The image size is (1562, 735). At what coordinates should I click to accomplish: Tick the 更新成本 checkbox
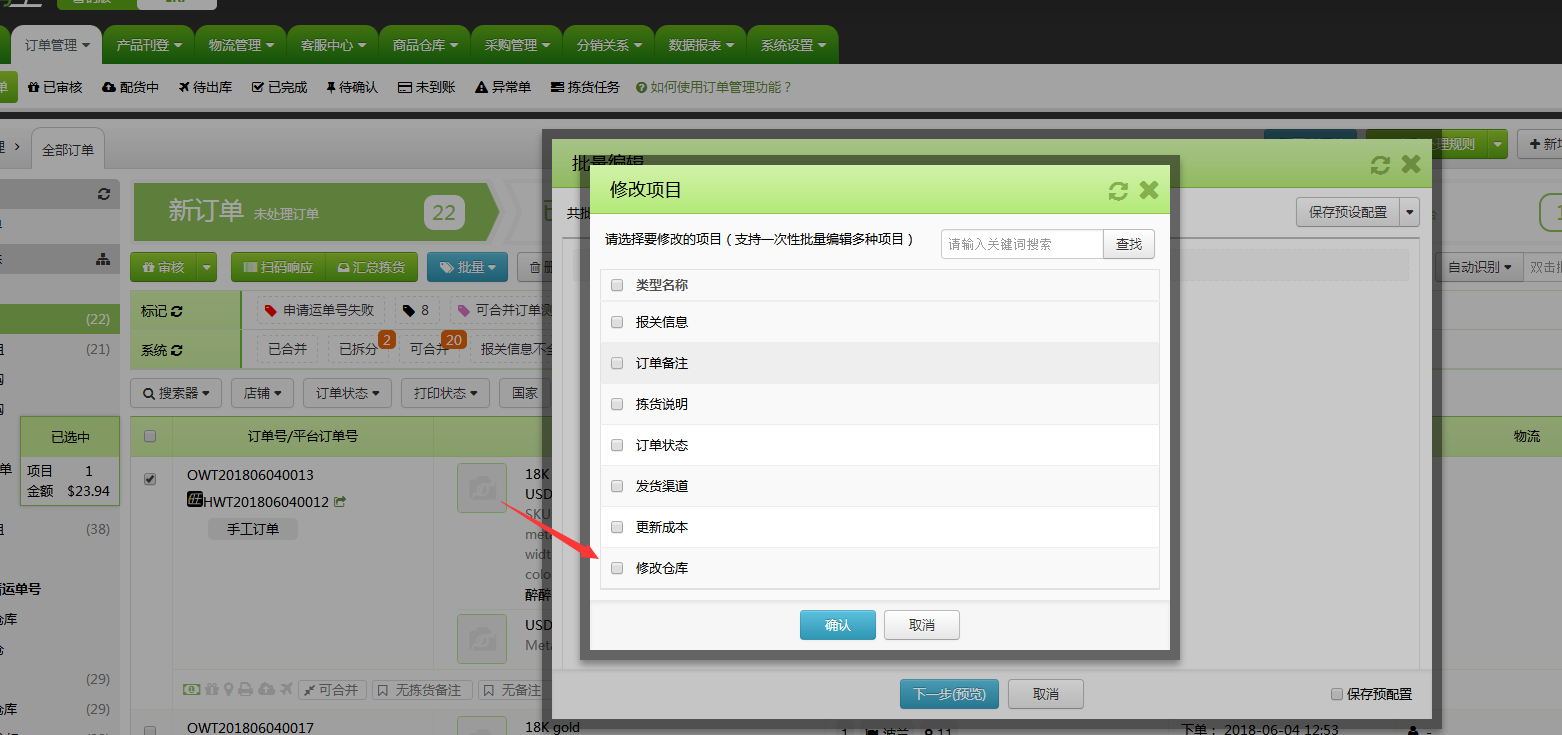pos(617,527)
